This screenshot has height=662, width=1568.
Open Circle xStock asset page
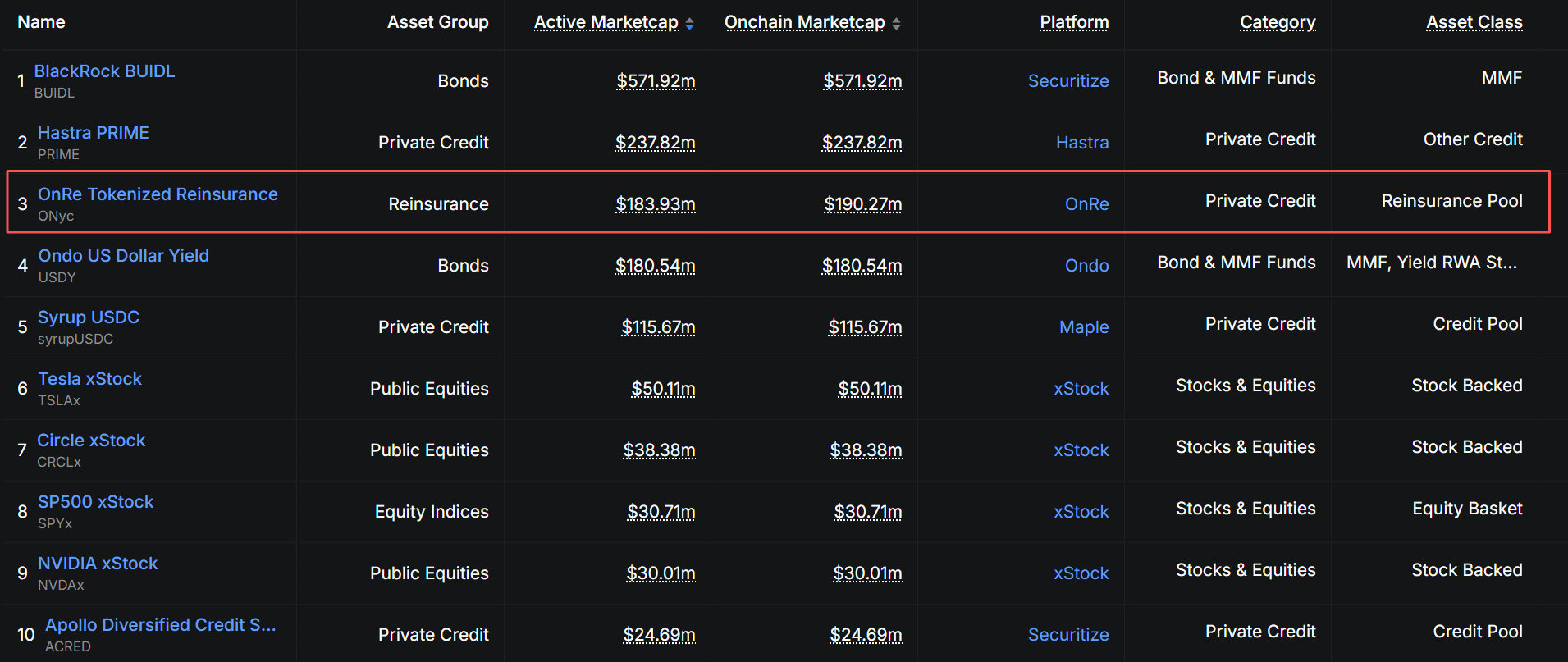(x=91, y=441)
